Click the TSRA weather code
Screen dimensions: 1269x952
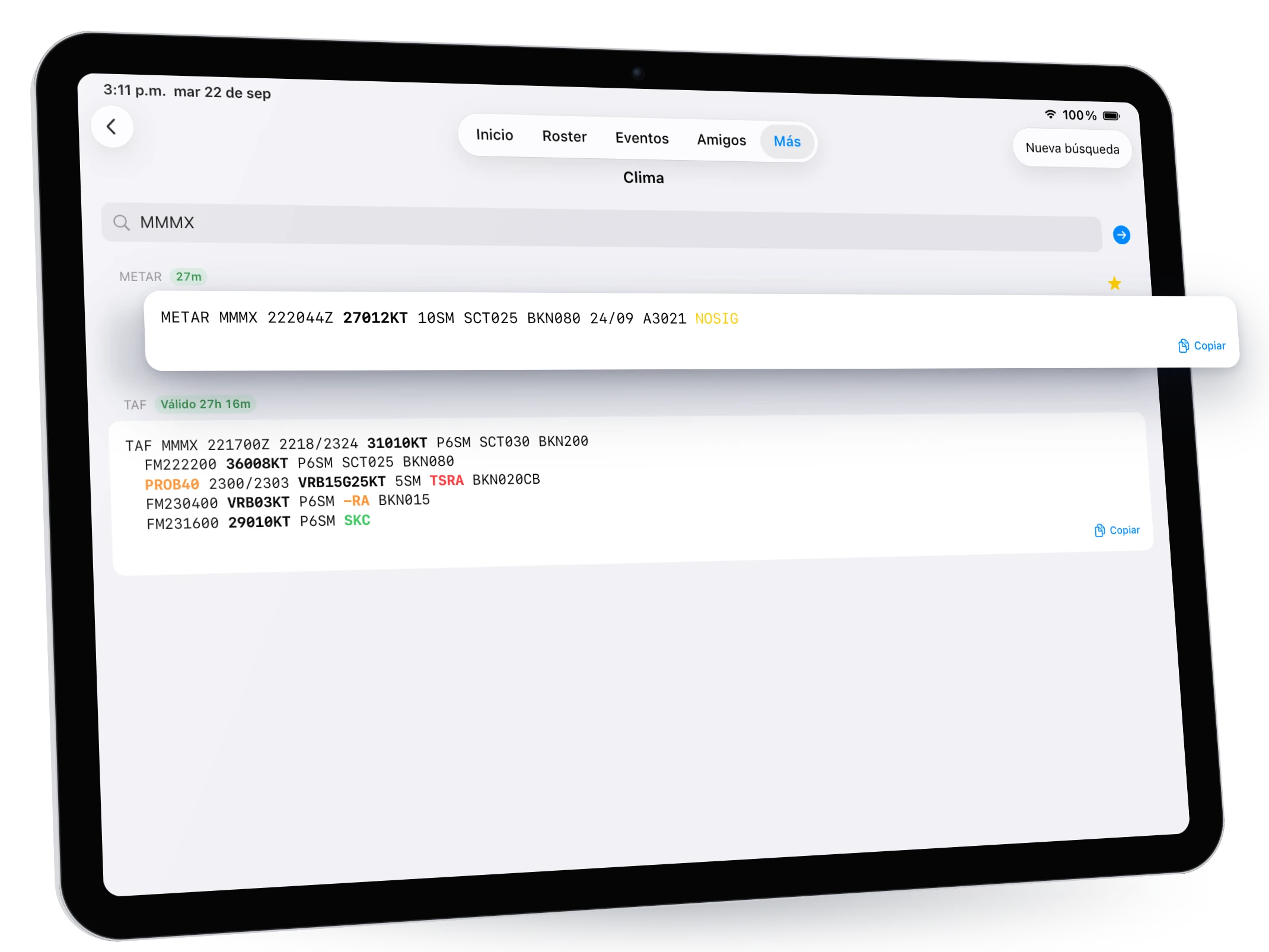coord(447,480)
